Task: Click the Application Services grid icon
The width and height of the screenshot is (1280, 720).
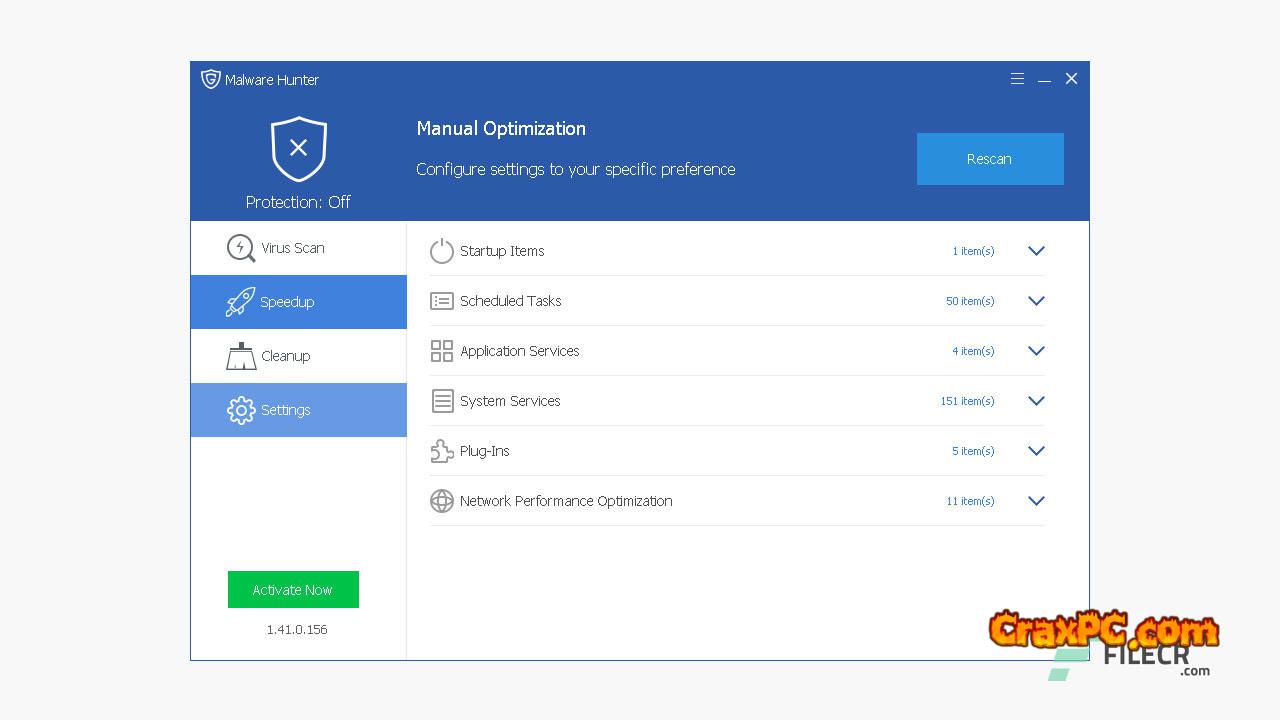Action: [x=441, y=351]
